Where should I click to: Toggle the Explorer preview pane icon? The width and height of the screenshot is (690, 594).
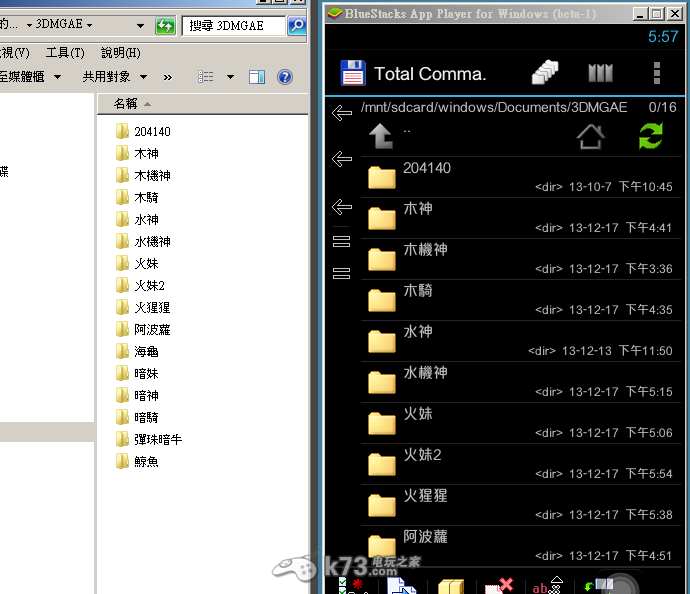[257, 77]
